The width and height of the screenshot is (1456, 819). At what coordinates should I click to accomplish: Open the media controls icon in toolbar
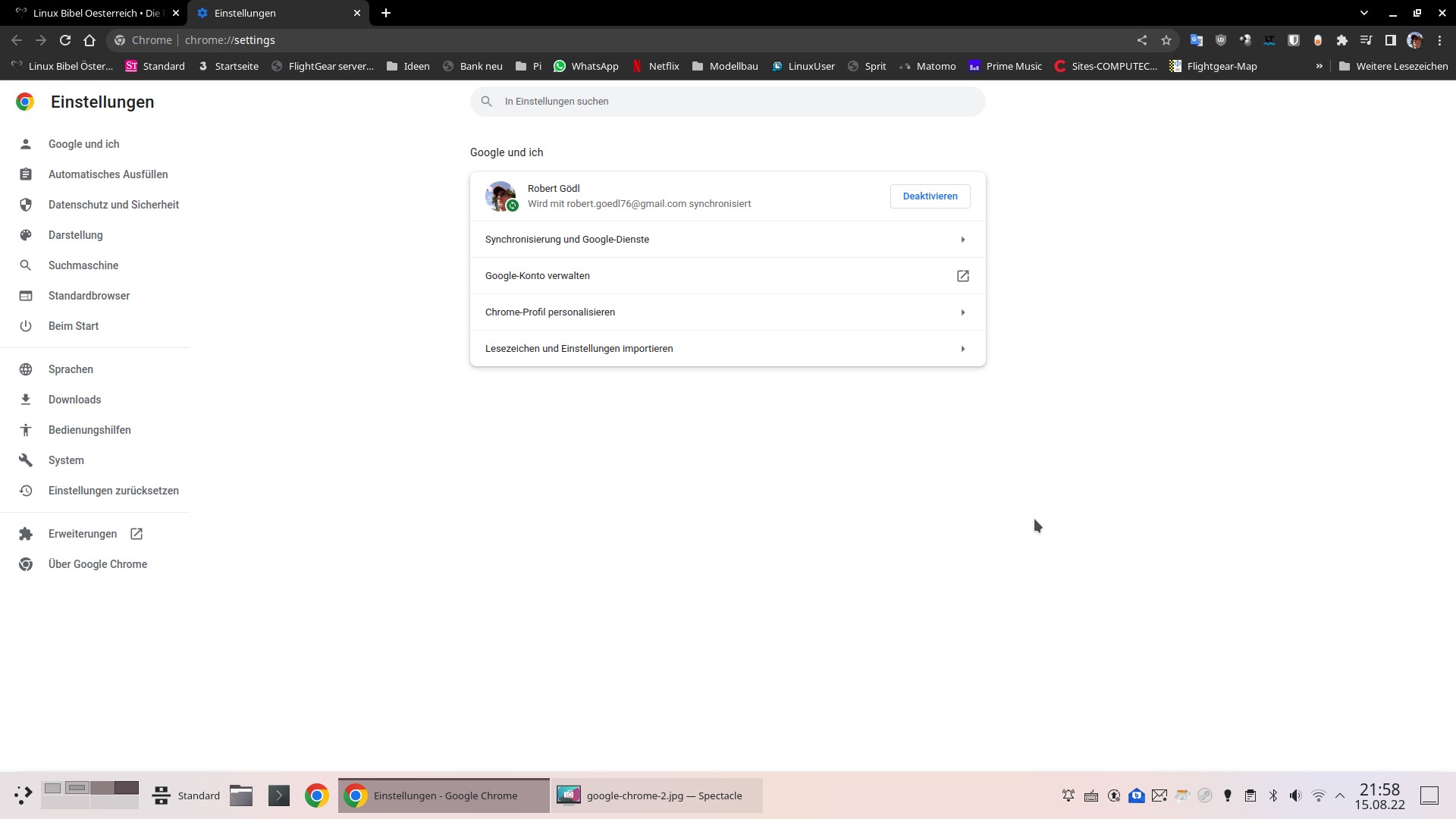pos(1366,39)
